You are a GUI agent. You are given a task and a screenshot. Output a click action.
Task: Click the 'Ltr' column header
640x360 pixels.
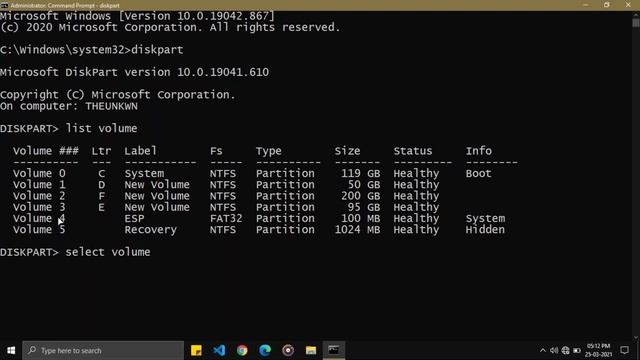pyautogui.click(x=101, y=151)
